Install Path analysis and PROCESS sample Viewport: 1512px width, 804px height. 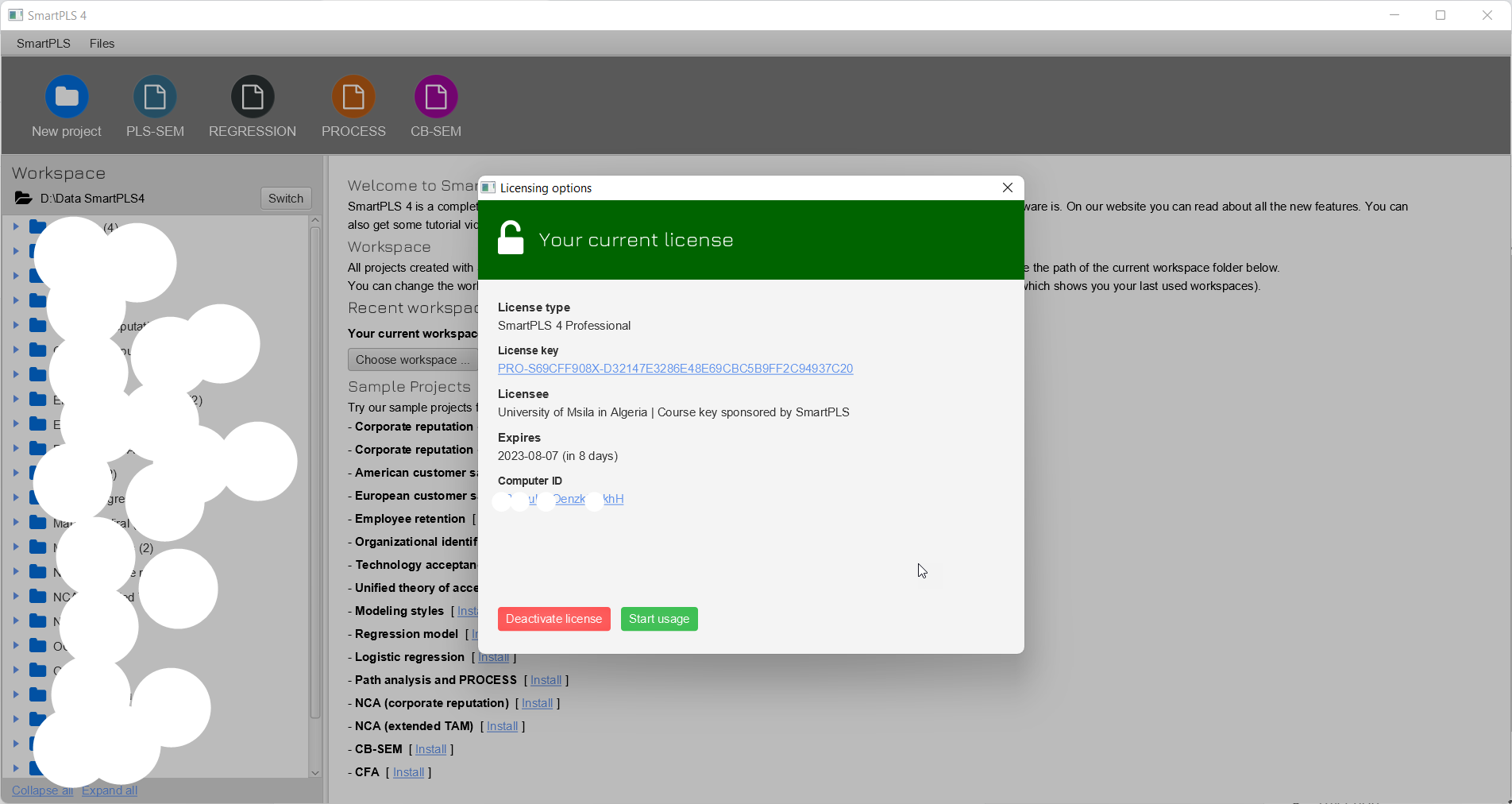pyautogui.click(x=546, y=680)
